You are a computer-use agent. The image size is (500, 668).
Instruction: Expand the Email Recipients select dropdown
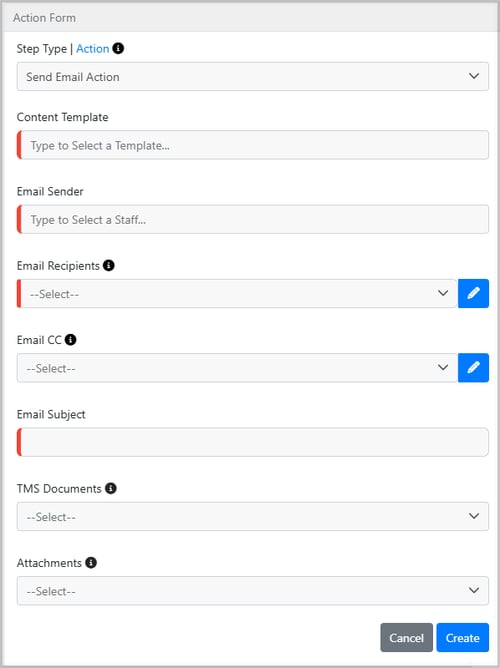237,294
